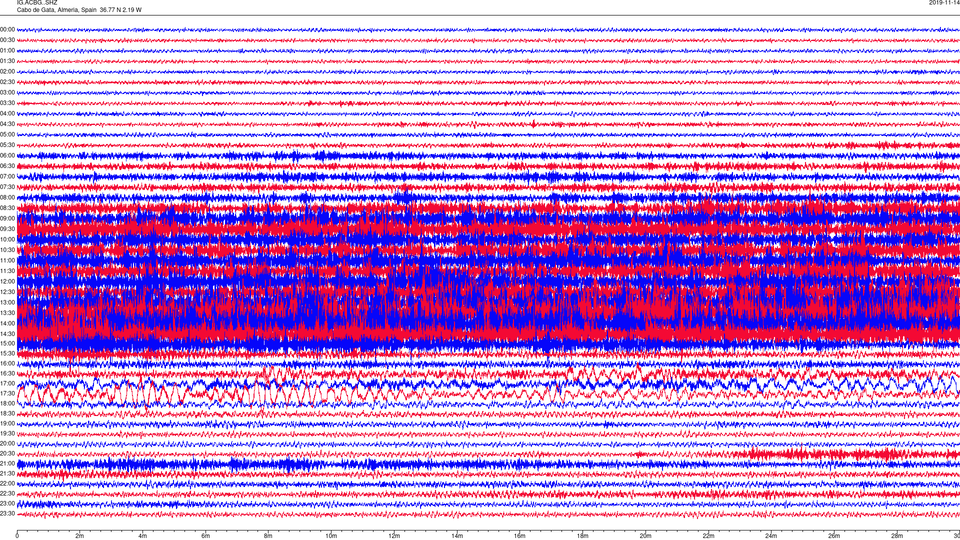Select the 04:30 time row label
Viewport: 960px width, 540px height.
coord(7,124)
